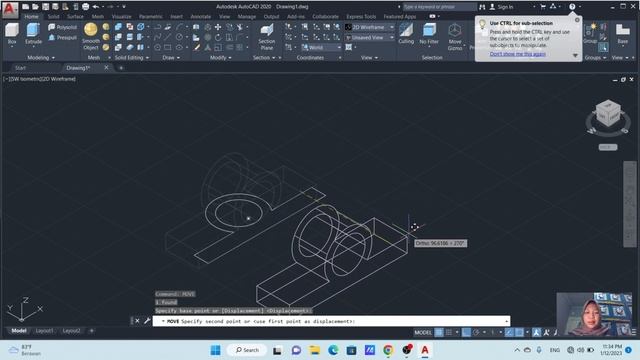
Task: Close the CTRL sub-selection tip balloon
Action: tap(577, 20)
